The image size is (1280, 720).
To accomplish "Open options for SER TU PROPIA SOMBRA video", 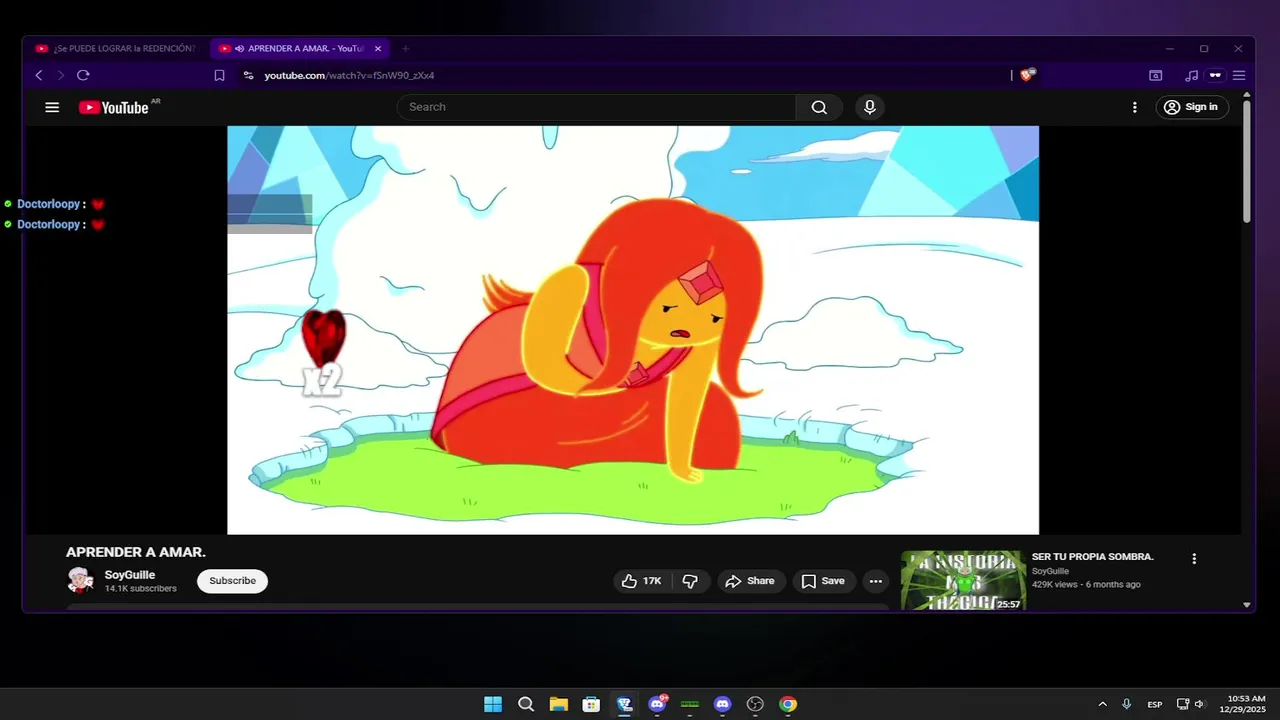I will tap(1193, 559).
